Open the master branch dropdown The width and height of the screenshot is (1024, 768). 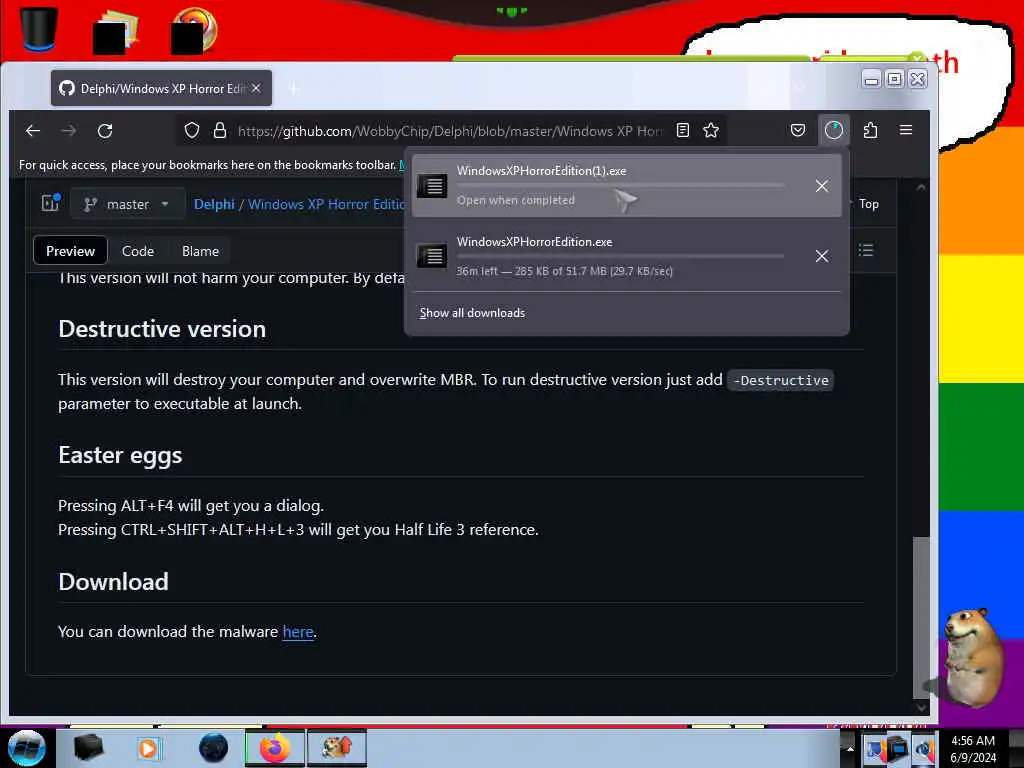point(127,204)
